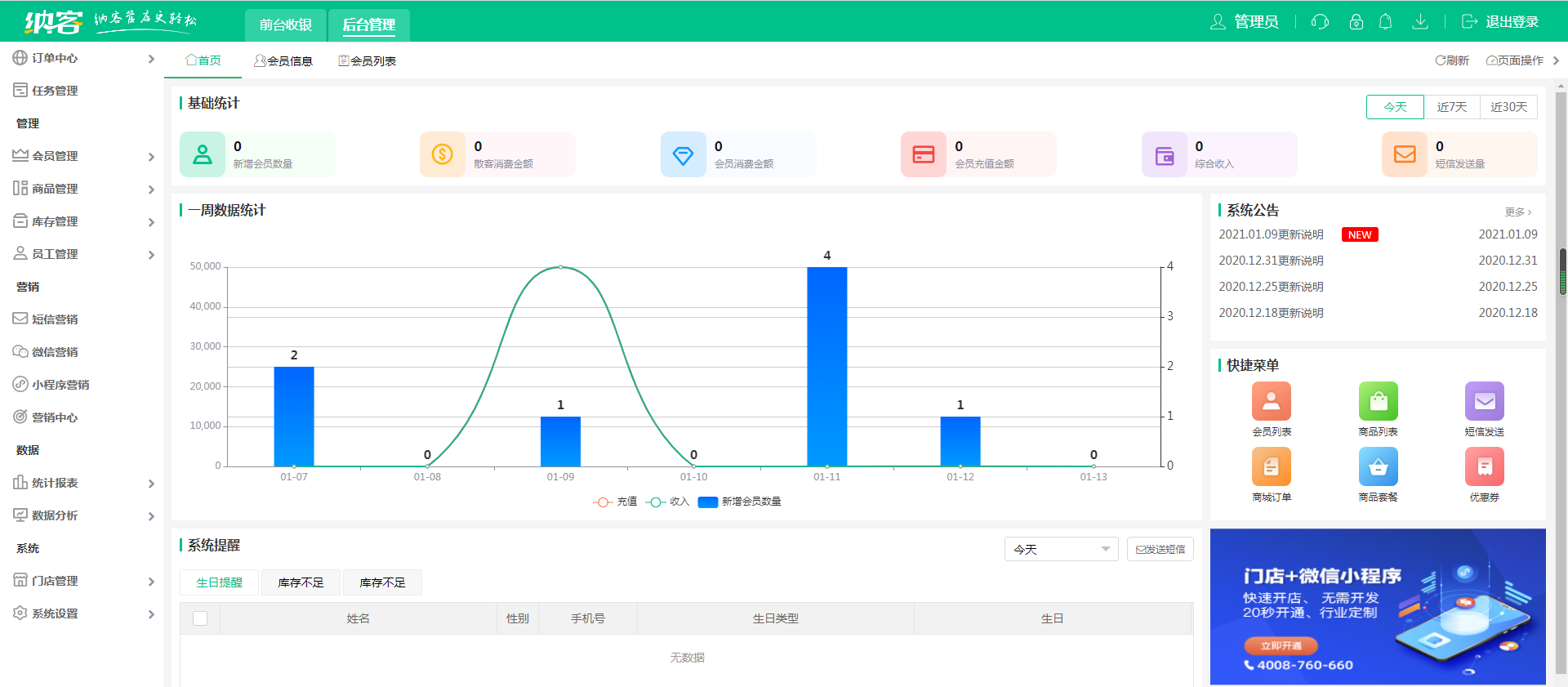Open the 2021.01.09更新说明 announcement
This screenshot has height=687, width=1568.
[x=1271, y=234]
